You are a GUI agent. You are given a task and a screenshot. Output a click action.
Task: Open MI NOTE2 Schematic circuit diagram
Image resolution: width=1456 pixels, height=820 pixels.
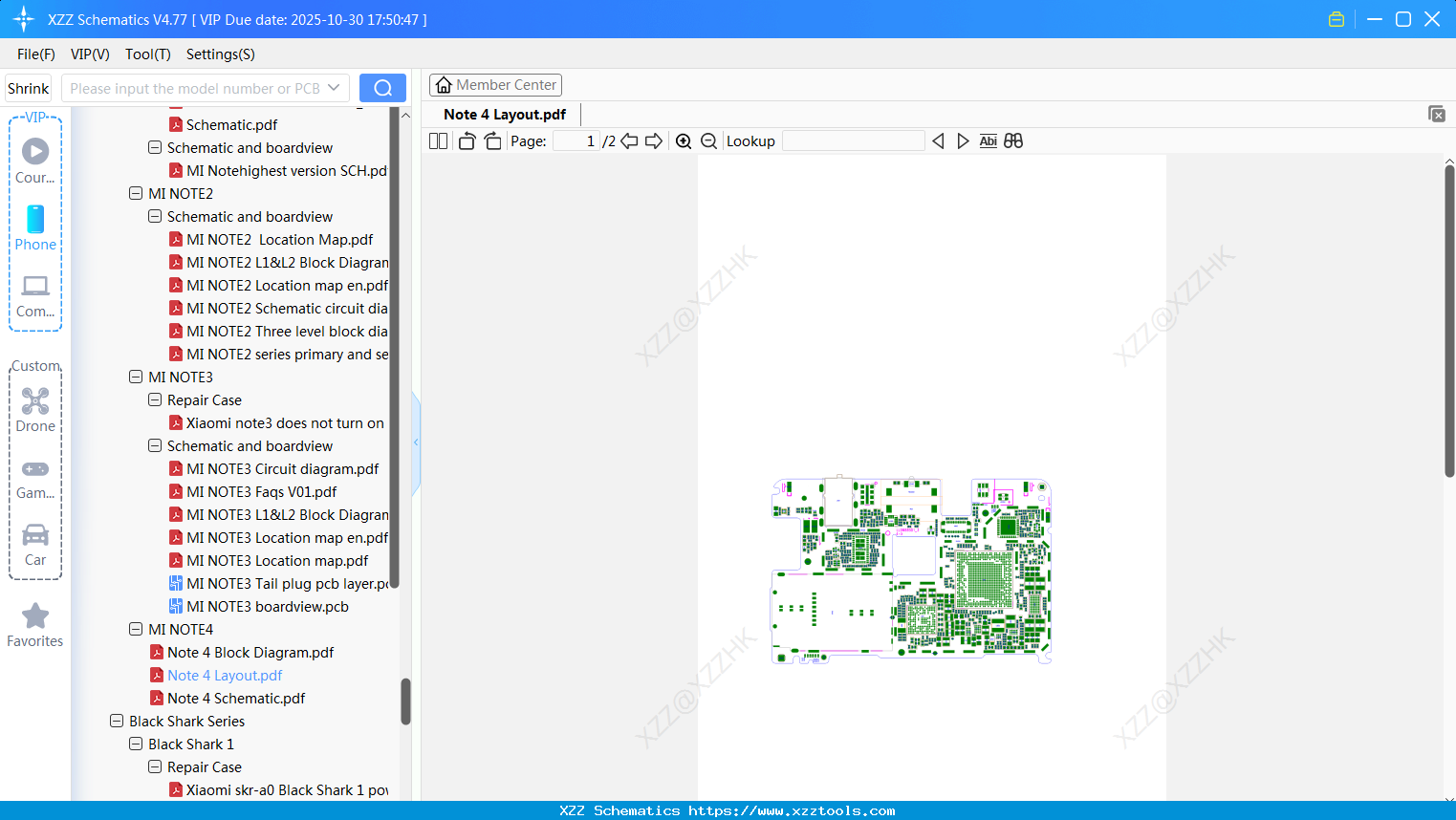point(279,308)
